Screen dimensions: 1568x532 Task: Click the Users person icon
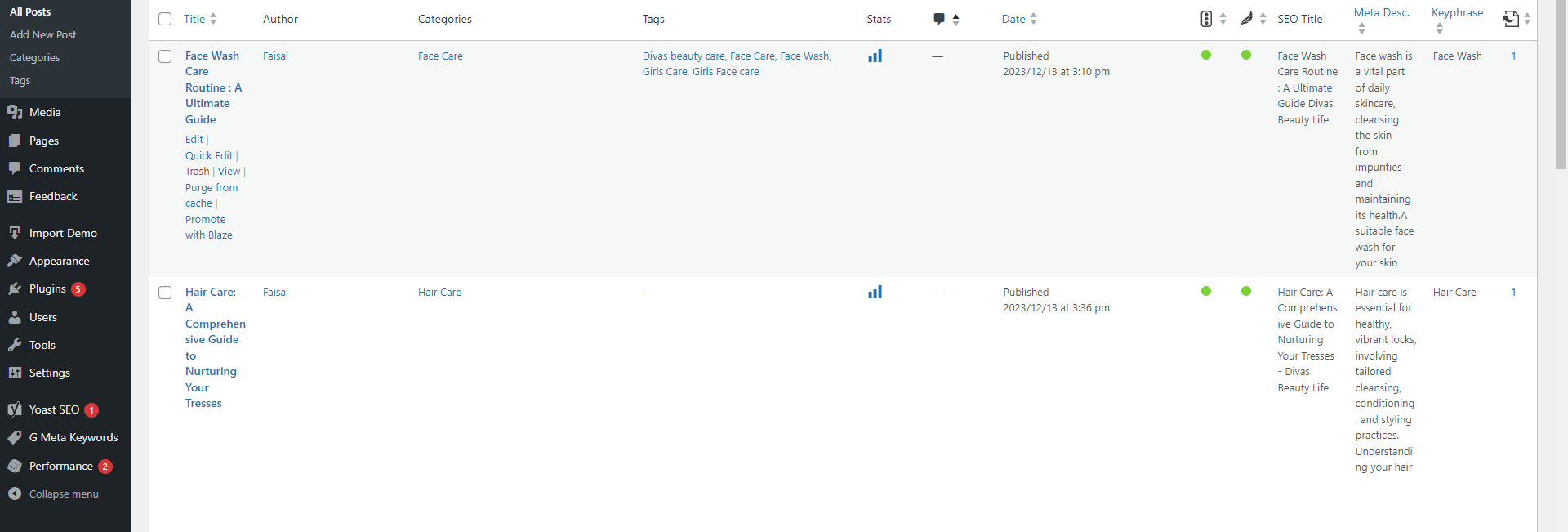[x=15, y=317]
